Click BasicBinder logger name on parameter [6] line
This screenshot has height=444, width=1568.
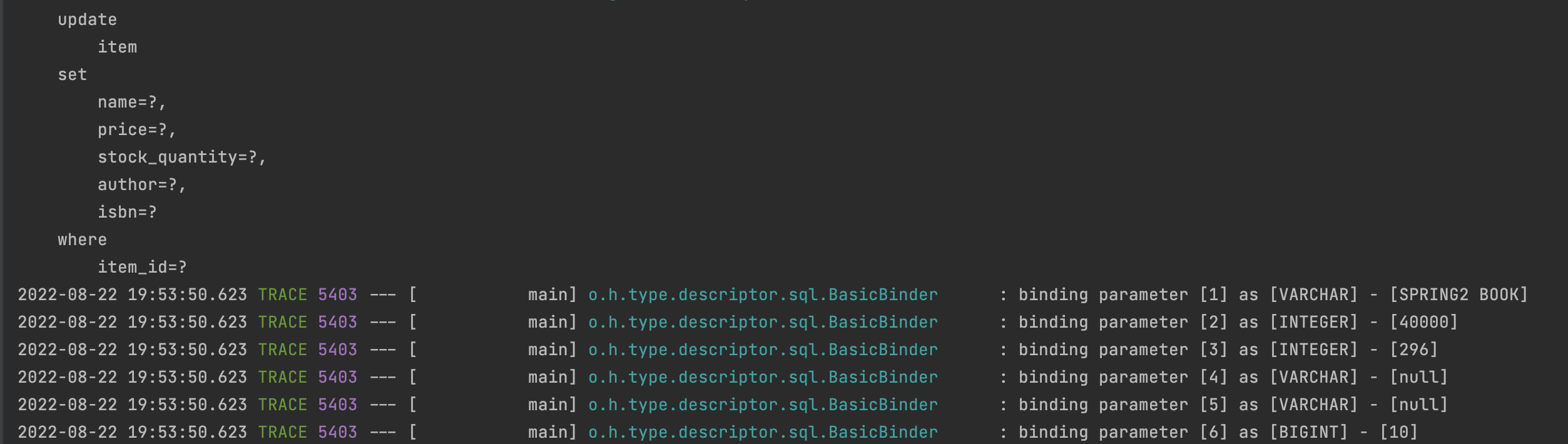(763, 433)
